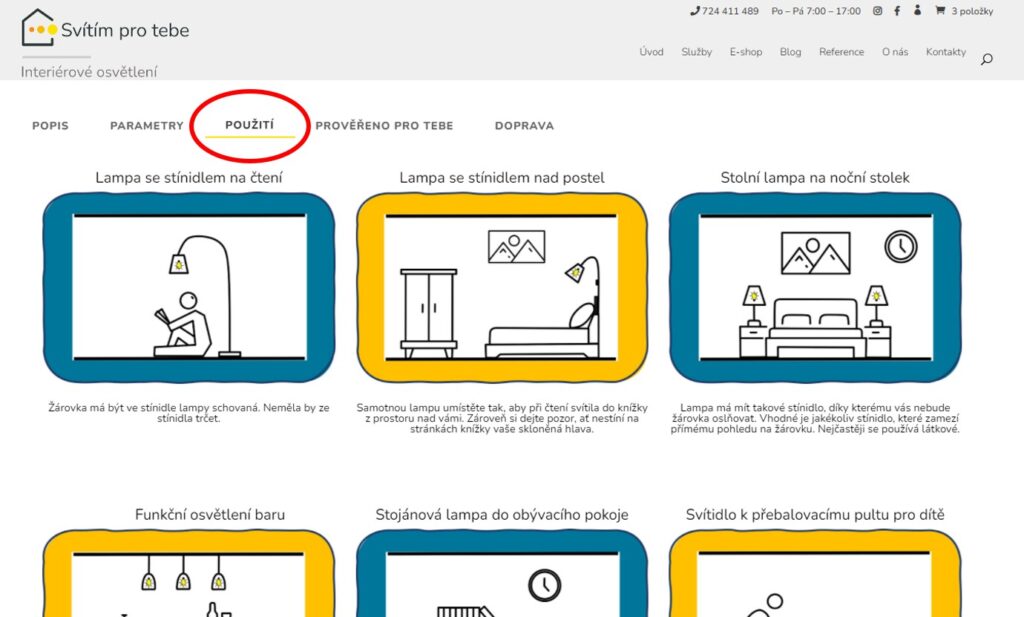The height and width of the screenshot is (617, 1024).
Task: Click the search magnifier icon
Action: [x=986, y=59]
